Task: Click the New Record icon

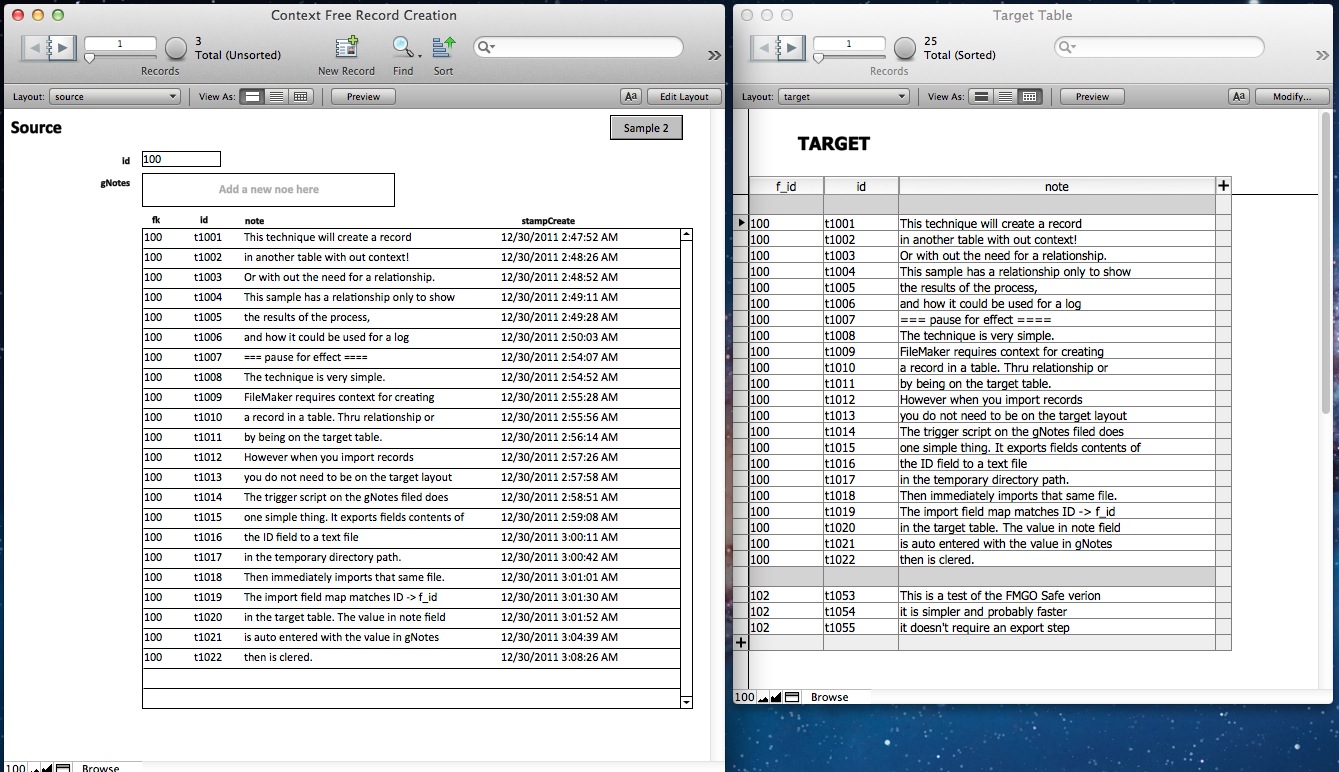Action: [x=346, y=48]
